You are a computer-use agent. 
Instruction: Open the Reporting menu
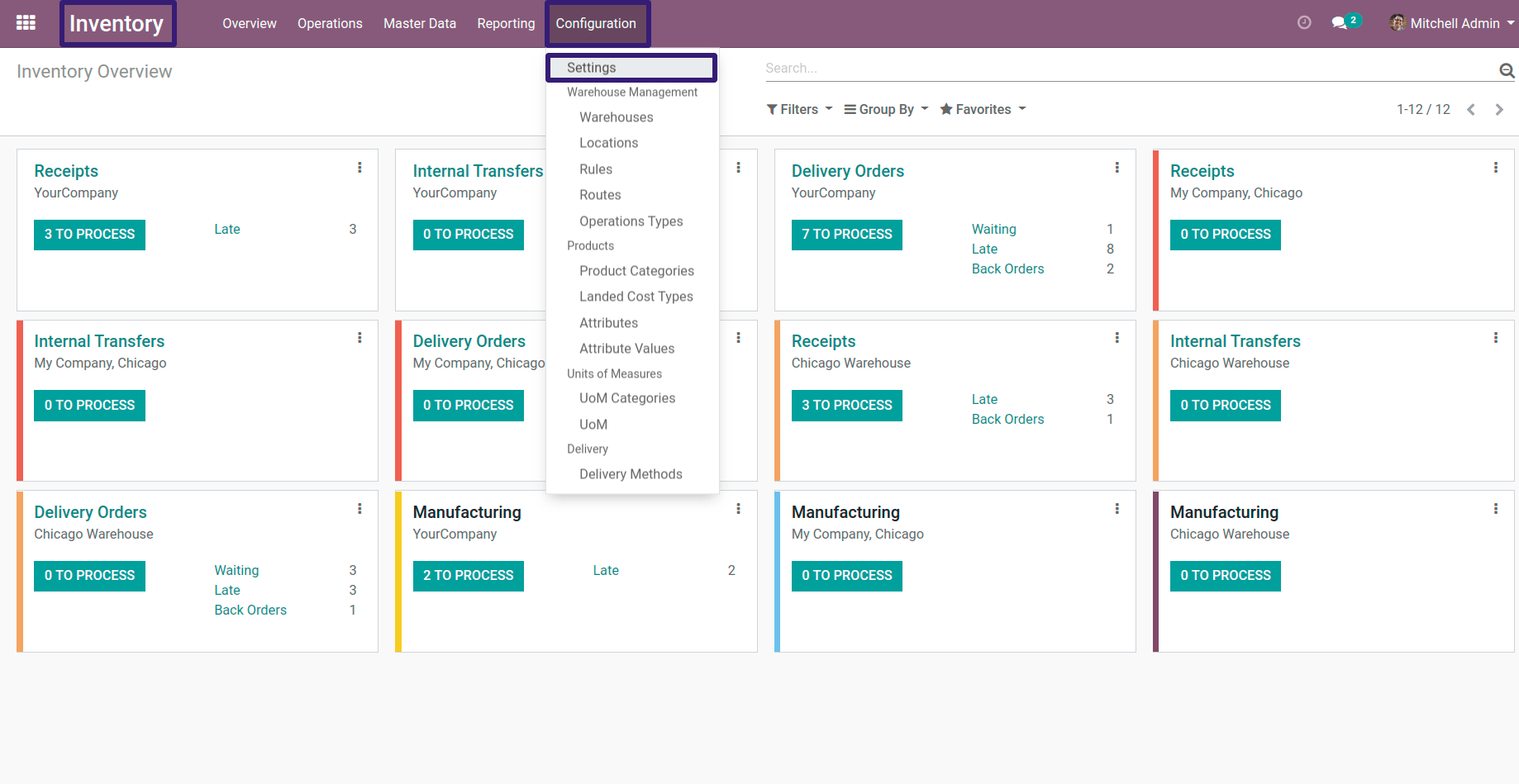506,23
